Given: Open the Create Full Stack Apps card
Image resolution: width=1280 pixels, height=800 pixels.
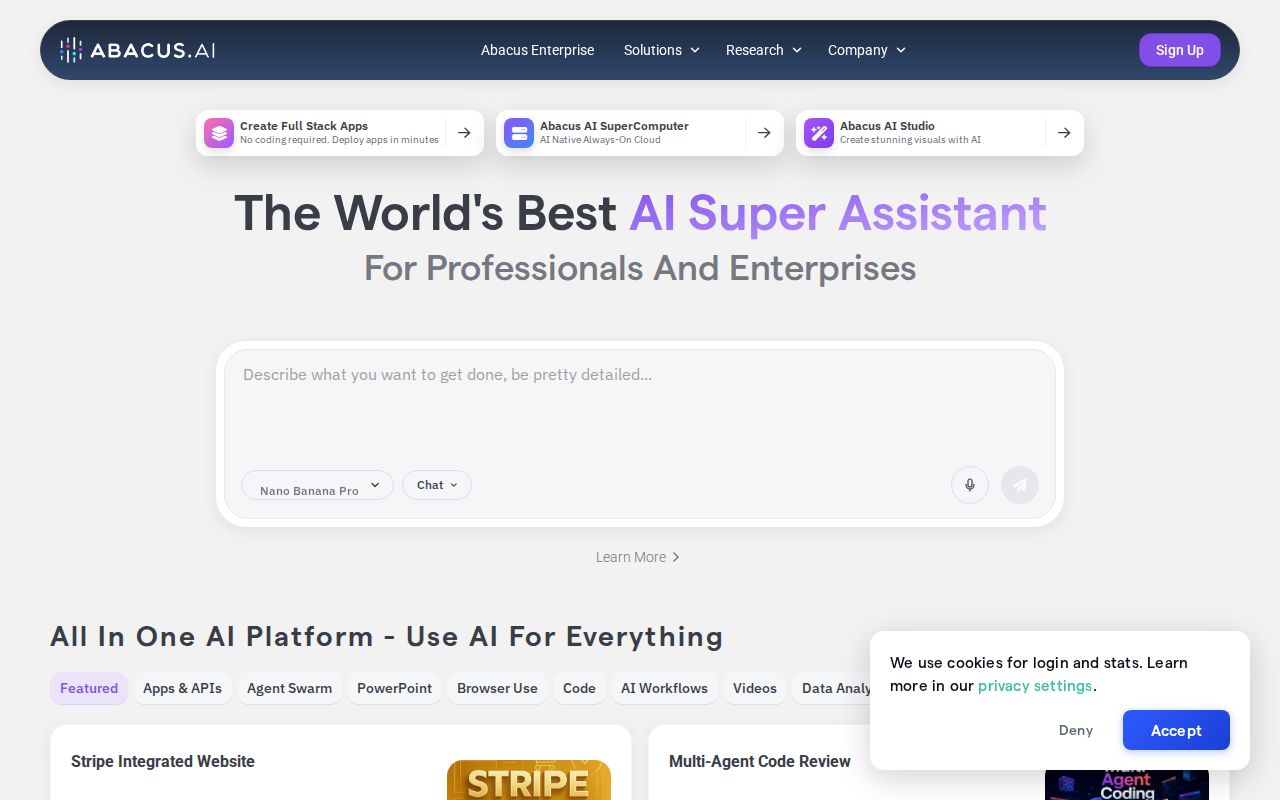Looking at the screenshot, I should (340, 133).
